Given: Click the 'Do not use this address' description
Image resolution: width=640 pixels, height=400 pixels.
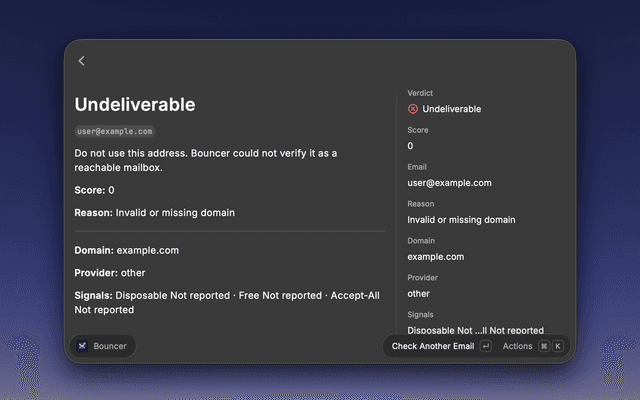Looking at the screenshot, I should (206, 160).
